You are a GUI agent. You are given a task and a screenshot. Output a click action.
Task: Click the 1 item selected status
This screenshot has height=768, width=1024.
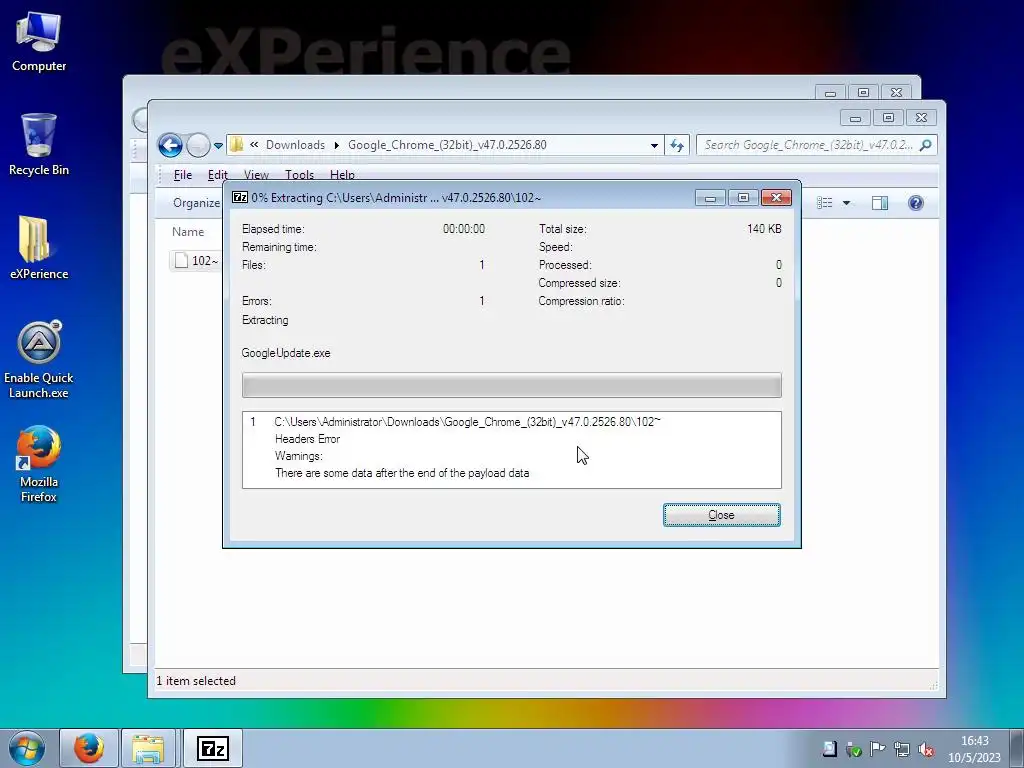(196, 680)
